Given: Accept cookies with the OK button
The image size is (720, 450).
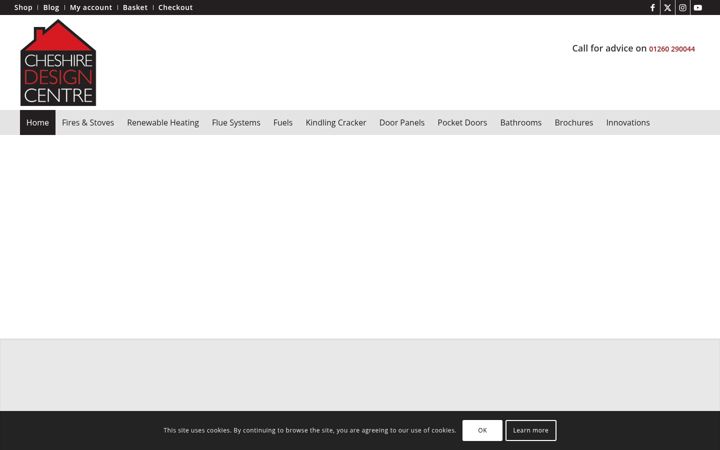Looking at the screenshot, I should [482, 430].
